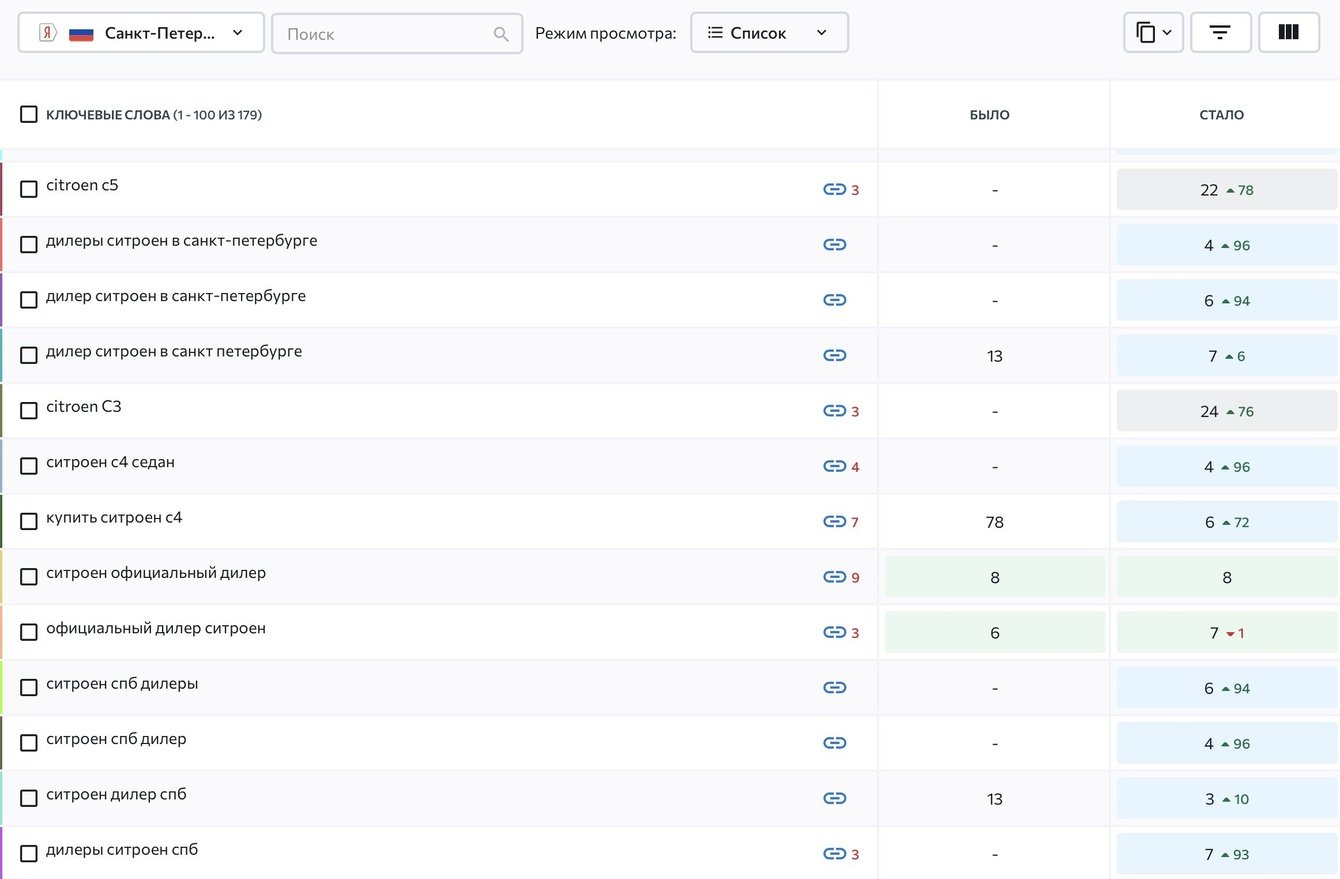
Task: Check the box for ситроен с4 седан
Action: (29, 466)
